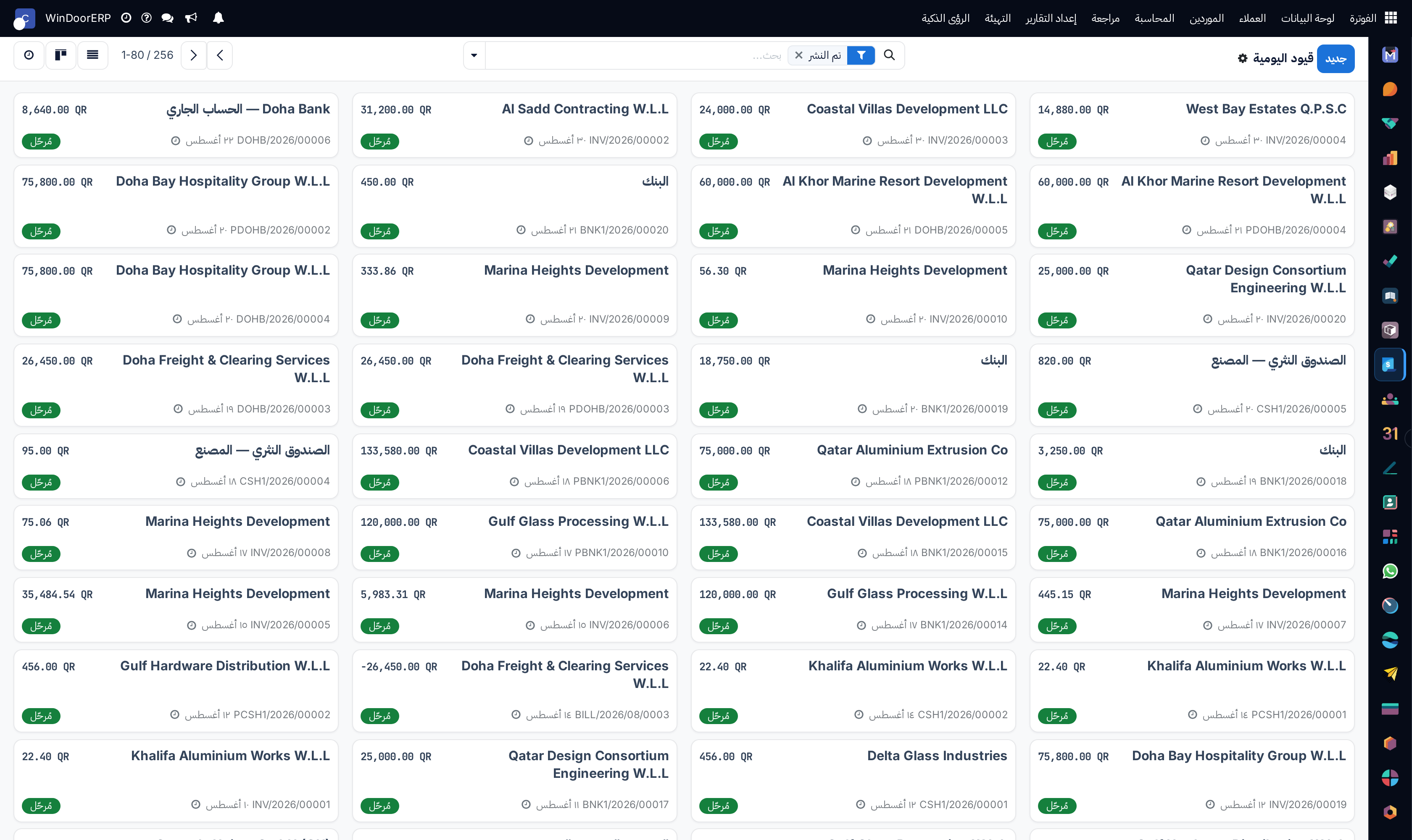
Task: Open Delta Glass Industries CSH1/2026/00001 card
Action: pyautogui.click(x=853, y=780)
